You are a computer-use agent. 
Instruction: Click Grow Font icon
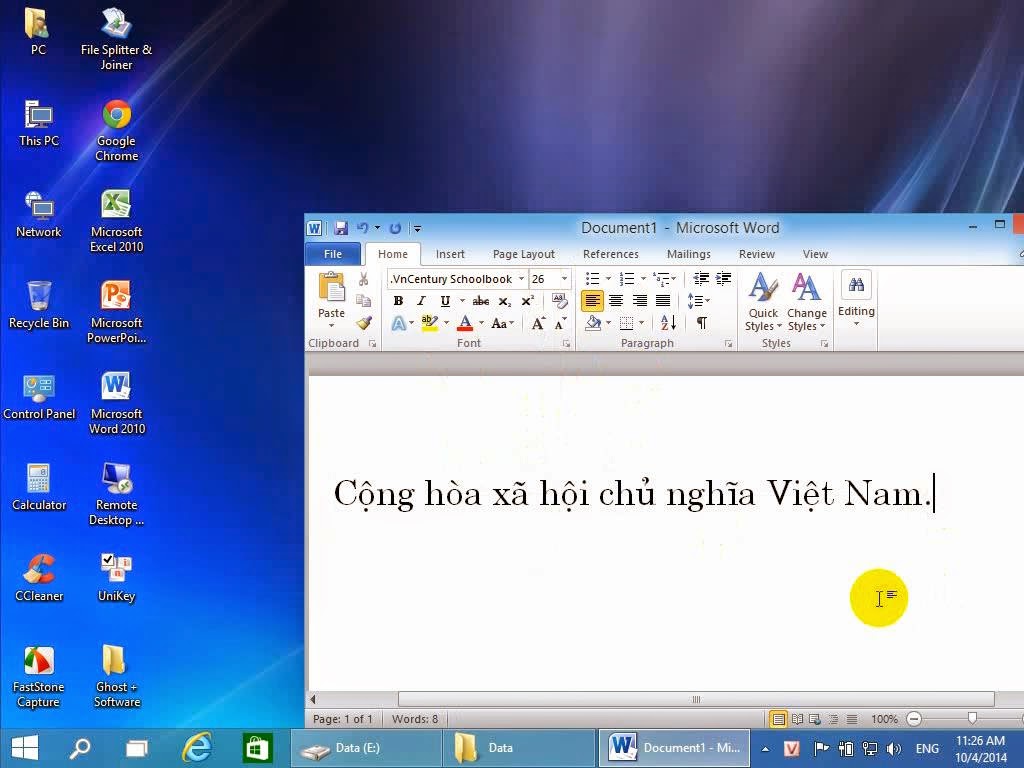click(x=537, y=323)
